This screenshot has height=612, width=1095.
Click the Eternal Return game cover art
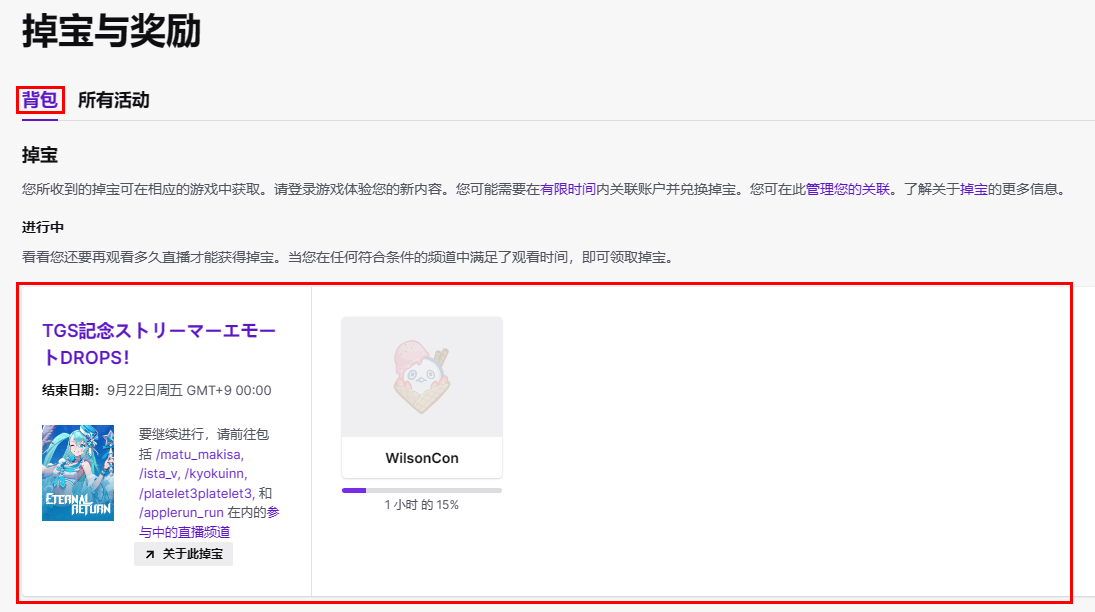click(78, 473)
